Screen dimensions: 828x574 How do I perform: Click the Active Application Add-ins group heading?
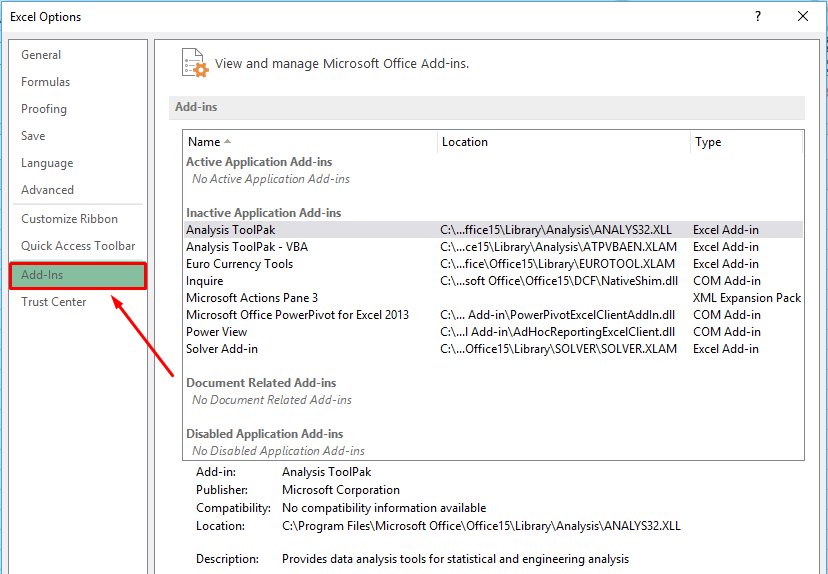[259, 162]
